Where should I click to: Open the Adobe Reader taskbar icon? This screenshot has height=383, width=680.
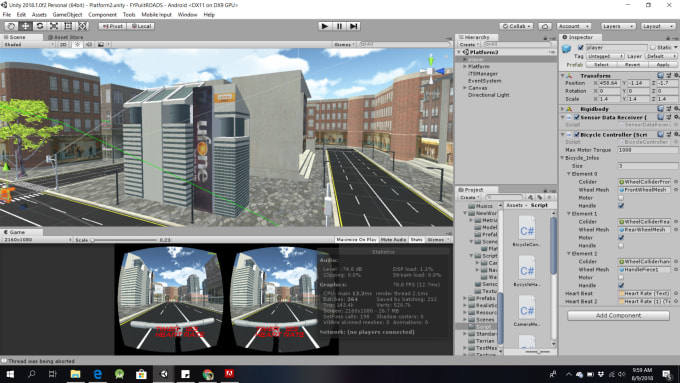tap(229, 374)
